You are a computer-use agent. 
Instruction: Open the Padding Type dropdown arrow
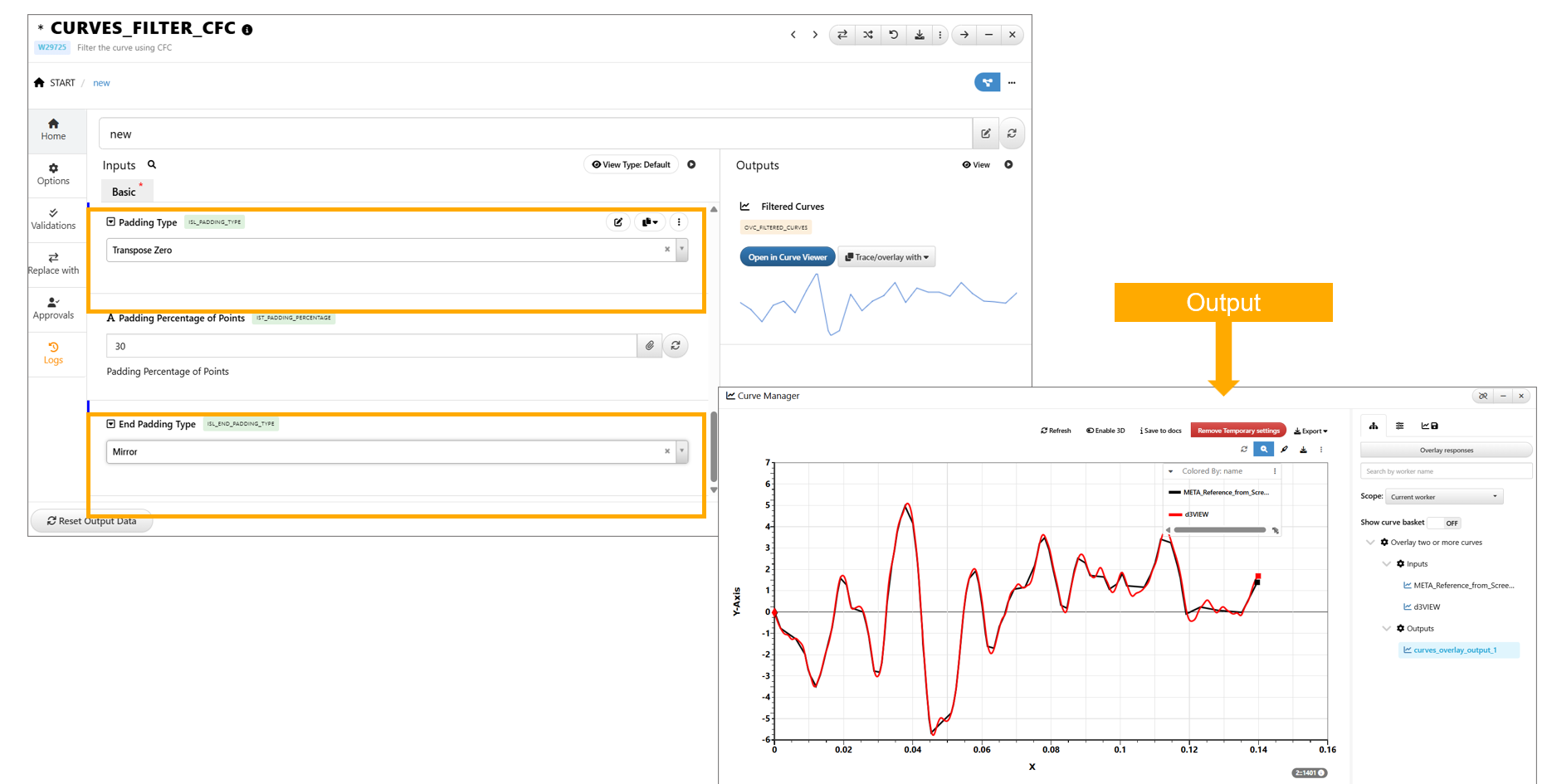pos(681,250)
